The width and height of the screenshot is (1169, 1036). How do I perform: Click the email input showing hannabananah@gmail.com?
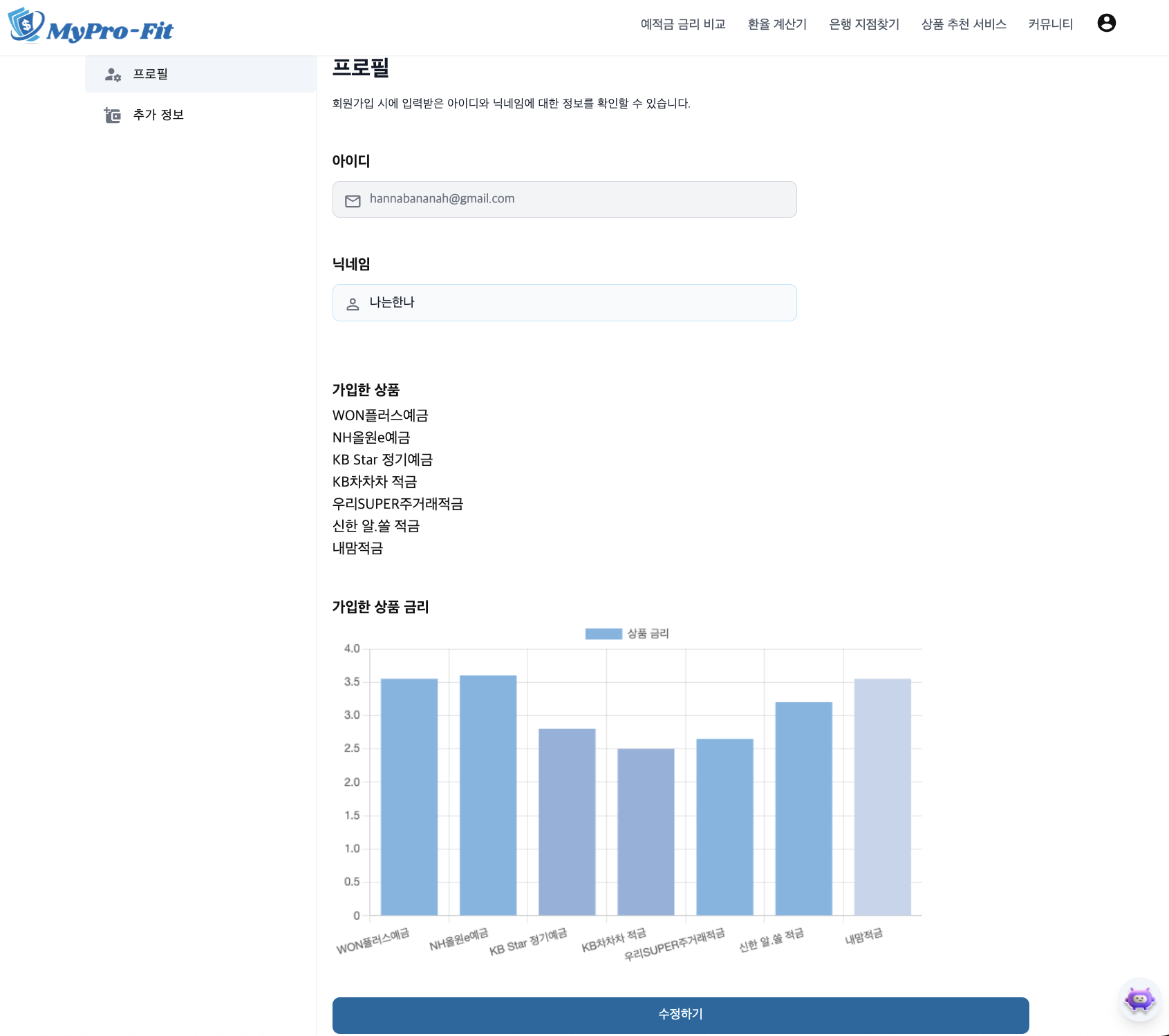(564, 200)
